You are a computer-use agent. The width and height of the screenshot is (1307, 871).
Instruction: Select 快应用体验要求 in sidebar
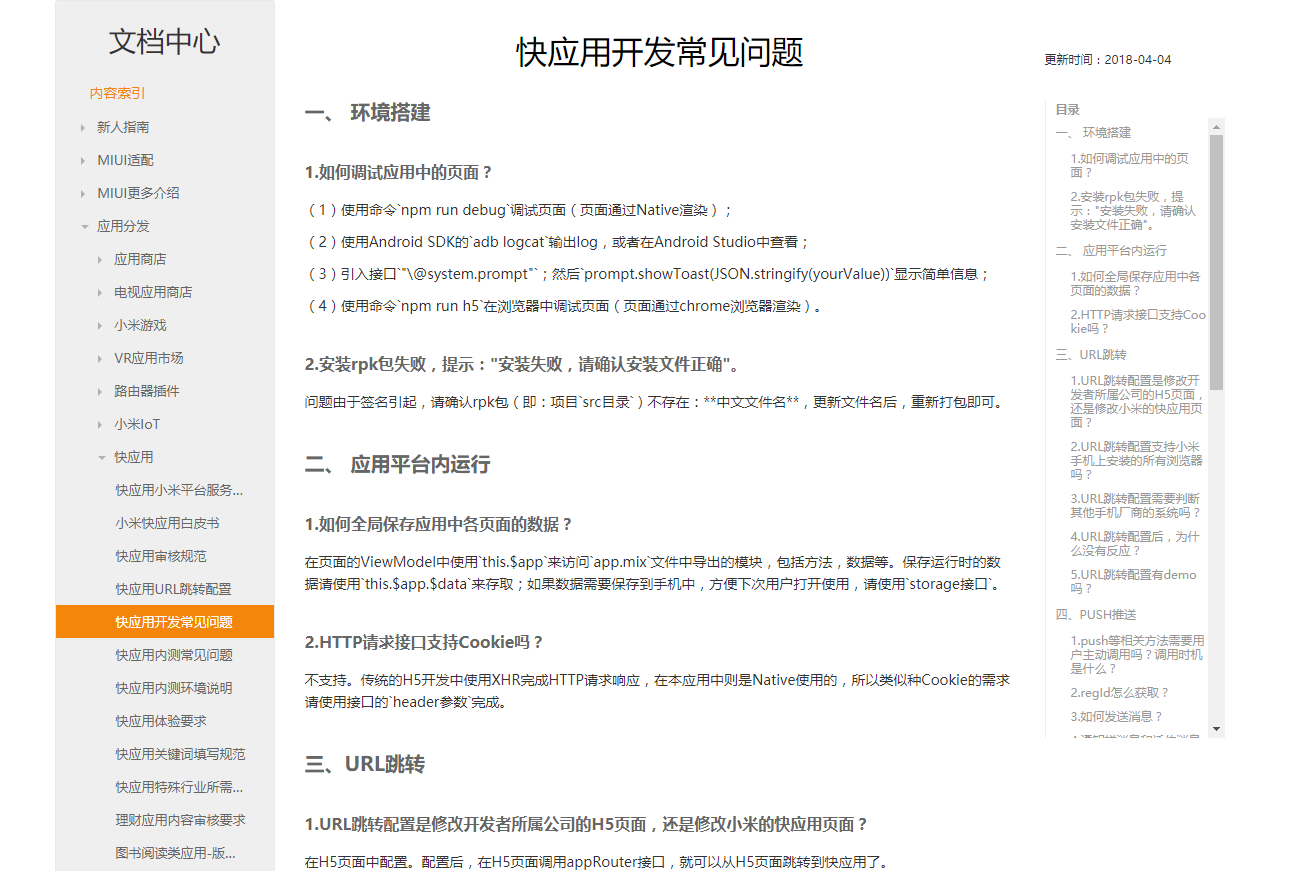point(161,721)
